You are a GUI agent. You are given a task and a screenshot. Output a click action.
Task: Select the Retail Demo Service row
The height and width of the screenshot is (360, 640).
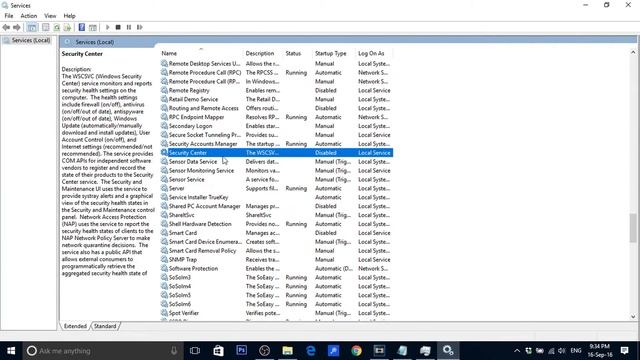point(276,99)
